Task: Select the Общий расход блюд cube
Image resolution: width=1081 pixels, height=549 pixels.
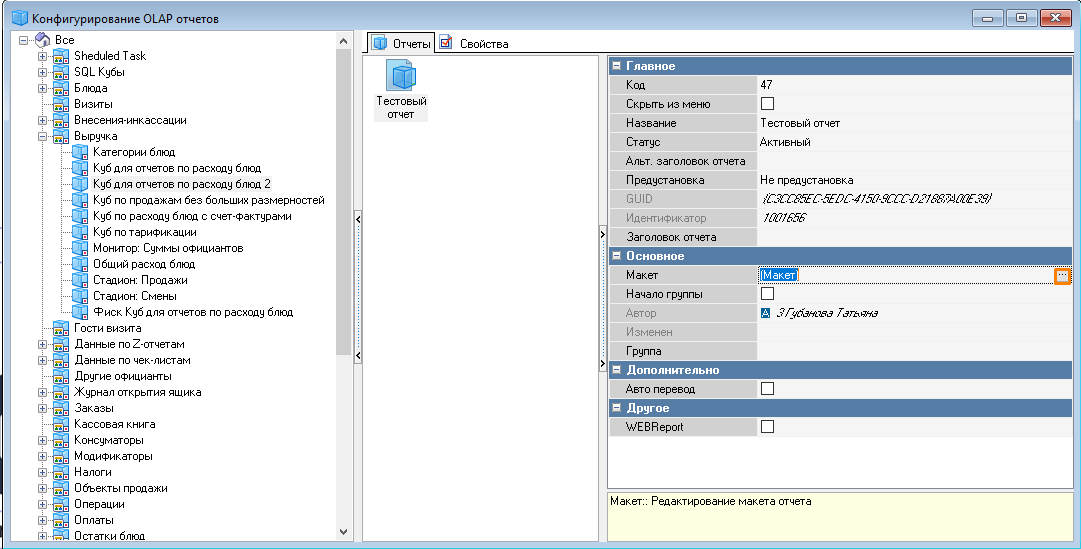Action: pyautogui.click(x=143, y=264)
